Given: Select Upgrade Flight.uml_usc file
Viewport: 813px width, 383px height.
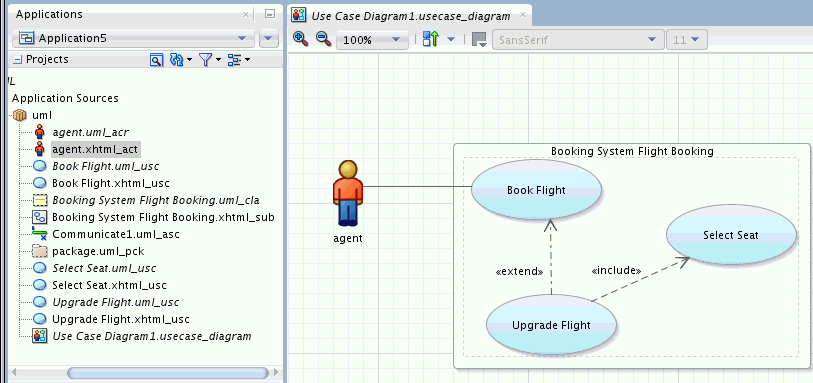Looking at the screenshot, I should 116,302.
